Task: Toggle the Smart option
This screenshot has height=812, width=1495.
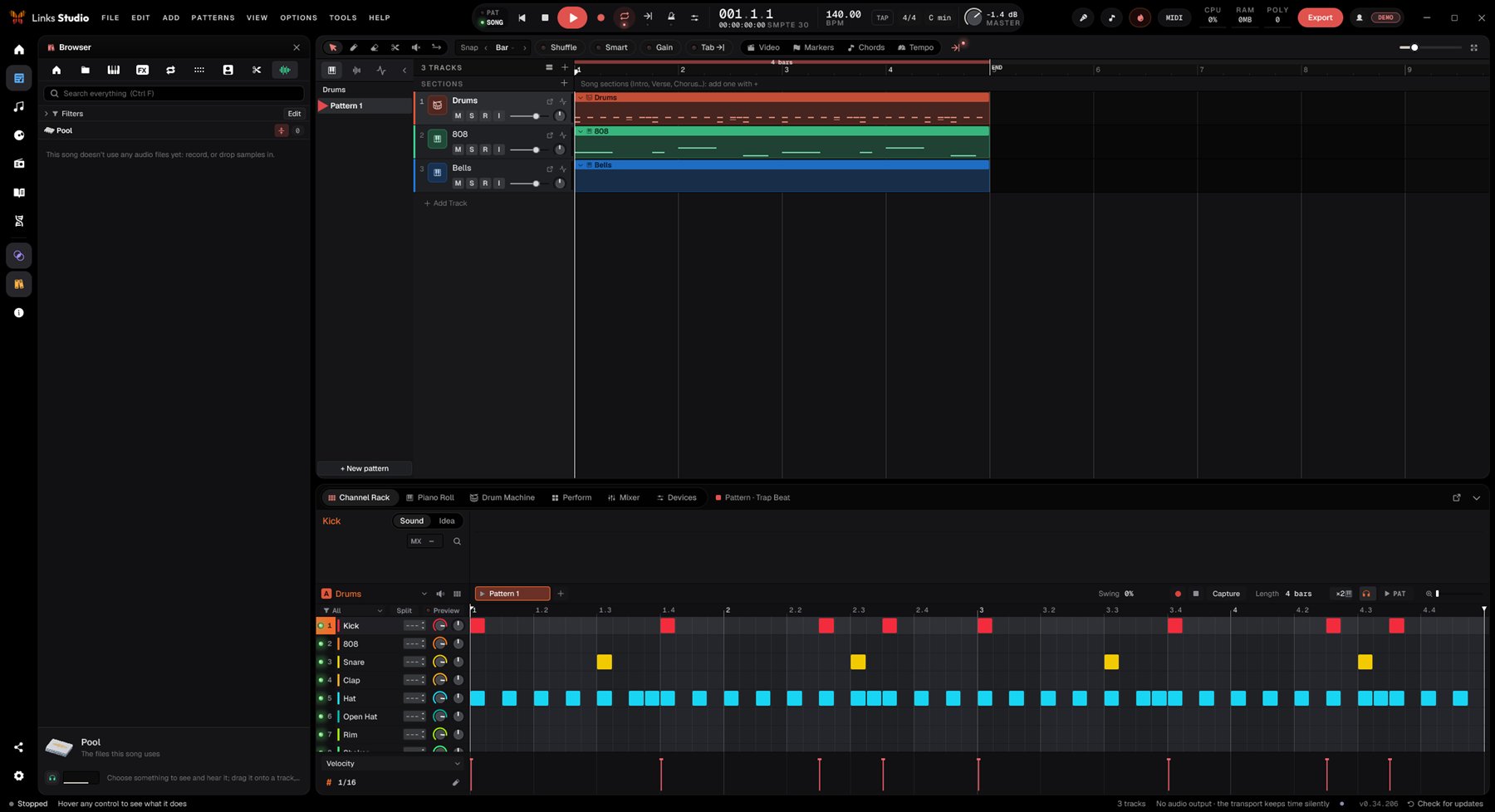Action: [611, 47]
